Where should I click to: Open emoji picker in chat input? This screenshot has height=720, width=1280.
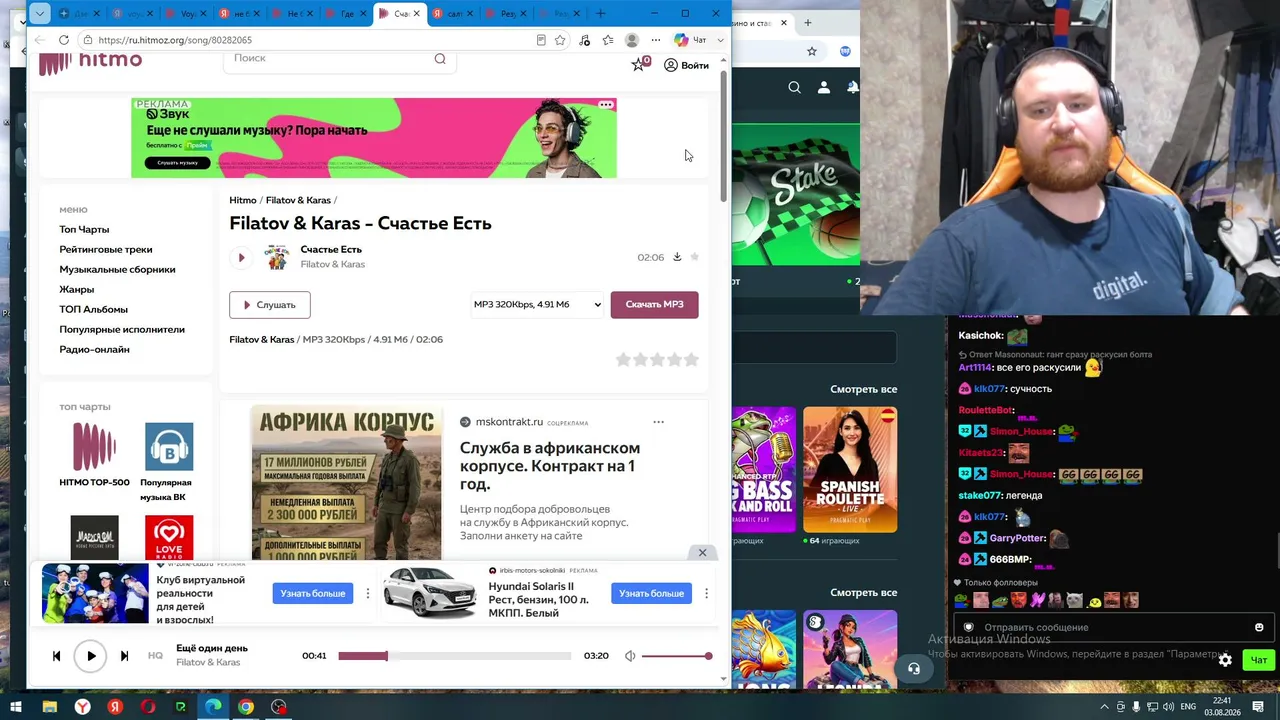[1259, 627]
